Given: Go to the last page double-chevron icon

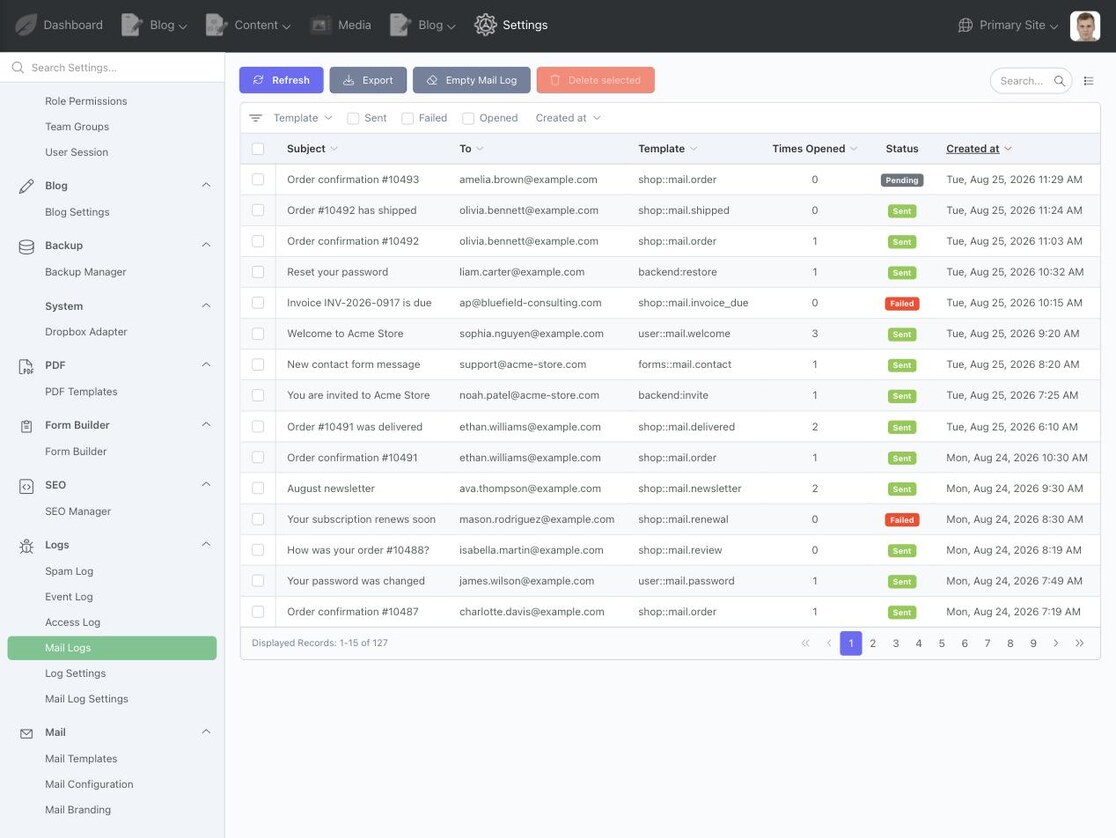Looking at the screenshot, I should click(1079, 643).
